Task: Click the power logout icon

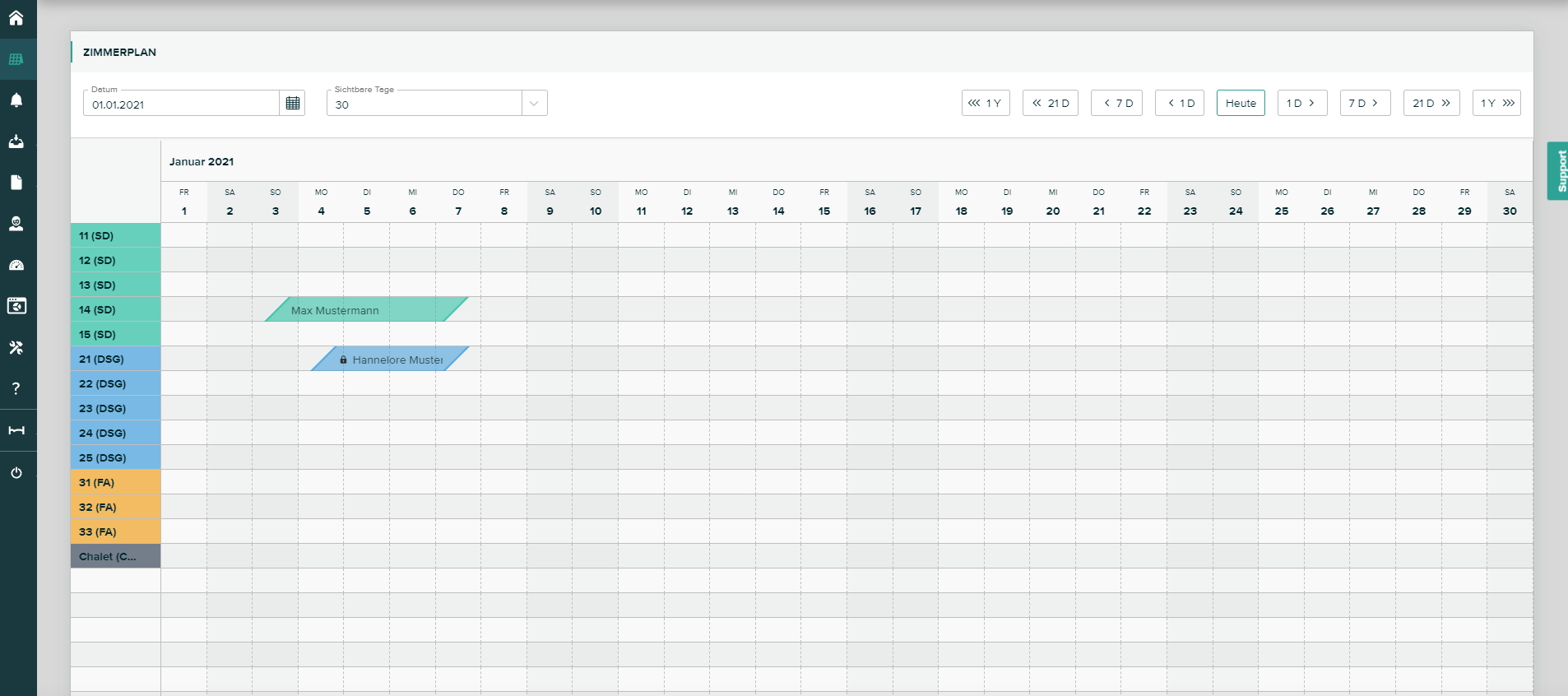Action: pos(16,473)
